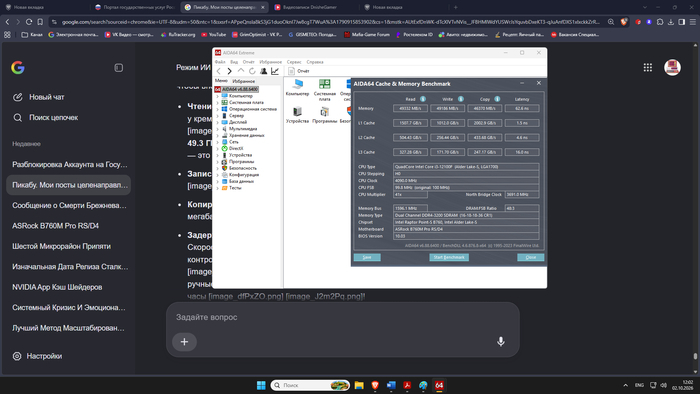Open the Программы large icon
Image resolution: width=700 pixels, height=394 pixels.
pos(325,115)
